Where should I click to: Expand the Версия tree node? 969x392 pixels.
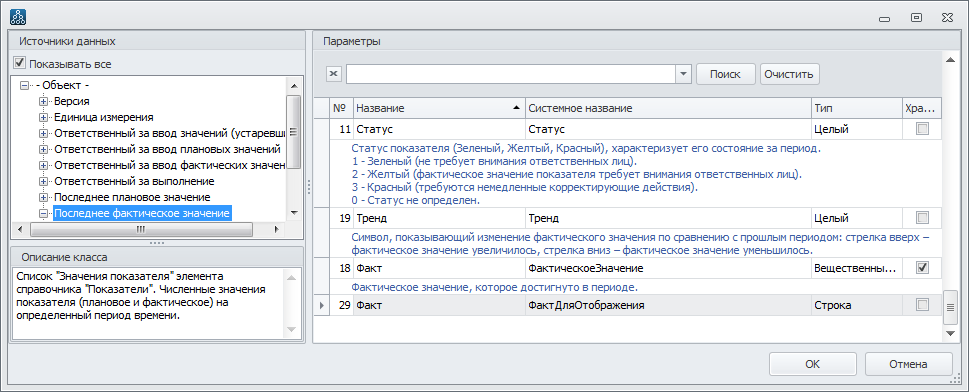[43, 101]
